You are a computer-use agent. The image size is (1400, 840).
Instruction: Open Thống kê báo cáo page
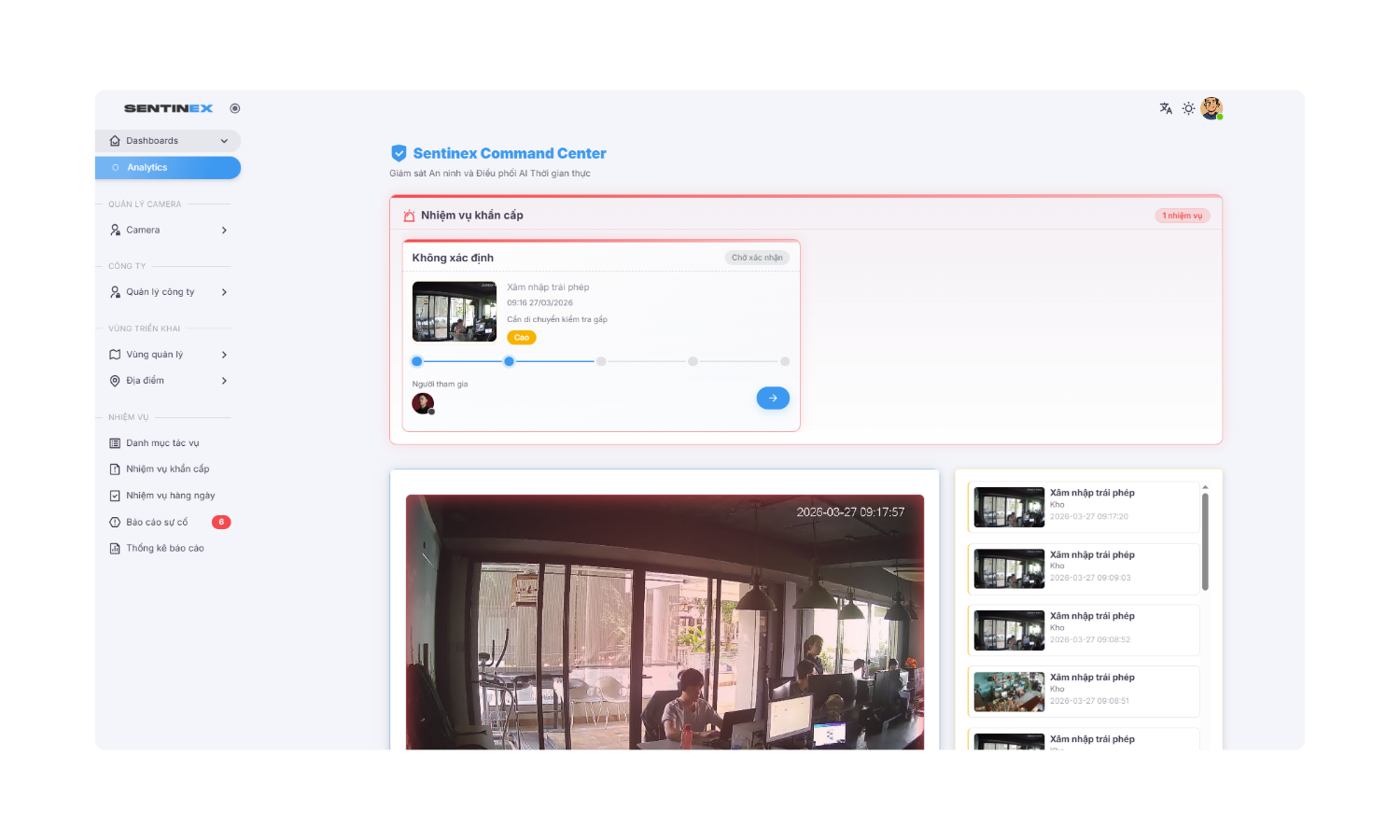coord(165,549)
